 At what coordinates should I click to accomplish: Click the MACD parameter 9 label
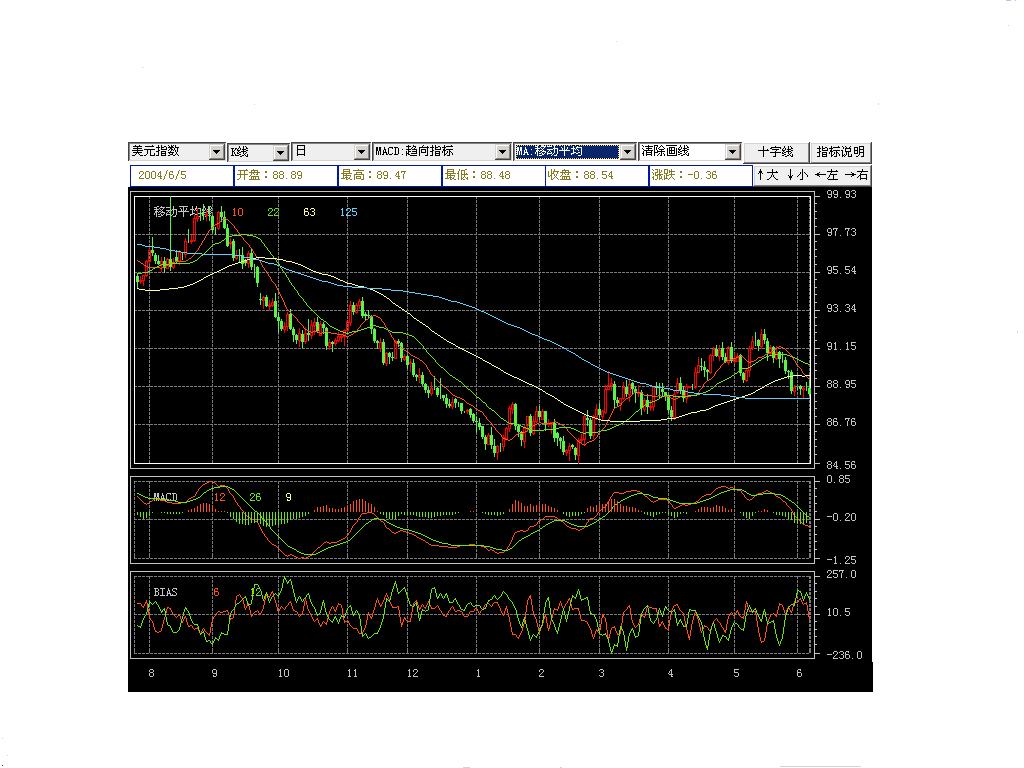(288, 497)
